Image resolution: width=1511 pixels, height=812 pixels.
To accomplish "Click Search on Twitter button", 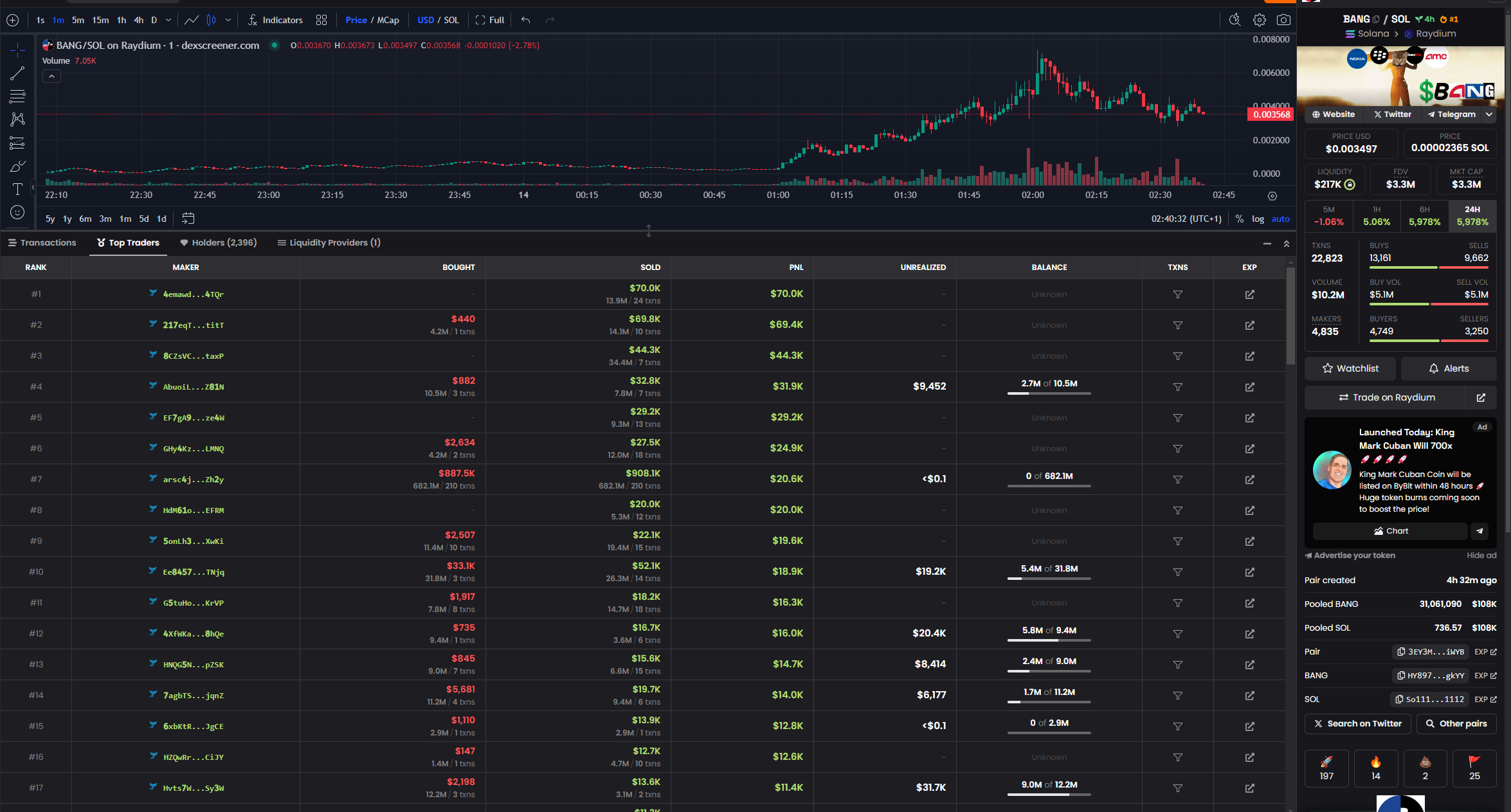I will point(1357,724).
